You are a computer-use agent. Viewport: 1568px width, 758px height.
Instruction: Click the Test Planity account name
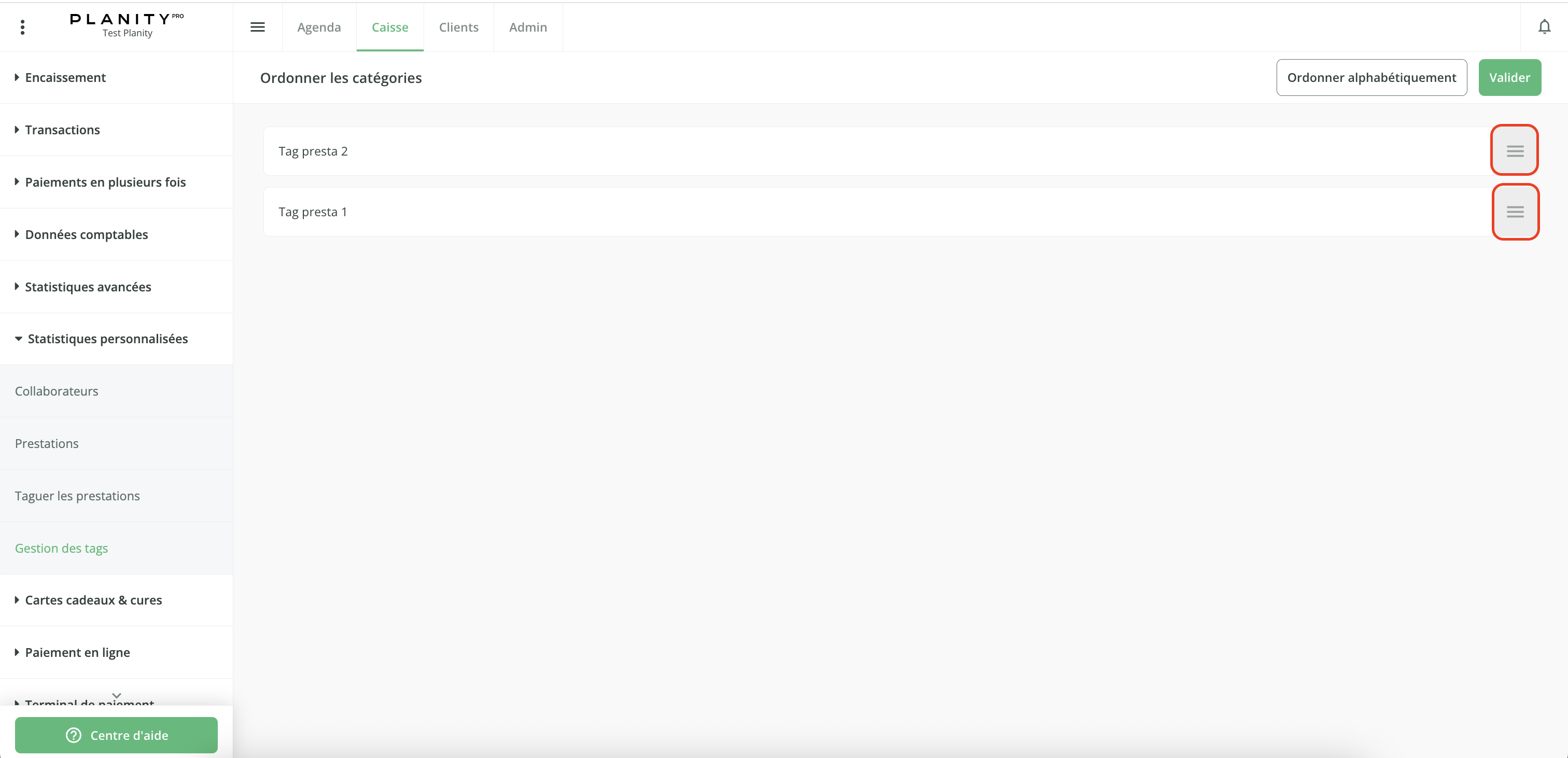pos(127,33)
